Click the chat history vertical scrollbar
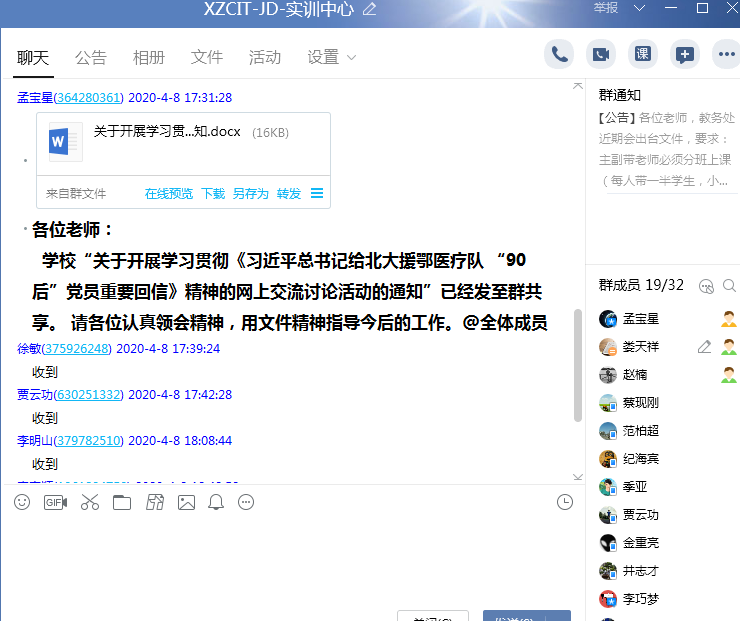 [577, 365]
